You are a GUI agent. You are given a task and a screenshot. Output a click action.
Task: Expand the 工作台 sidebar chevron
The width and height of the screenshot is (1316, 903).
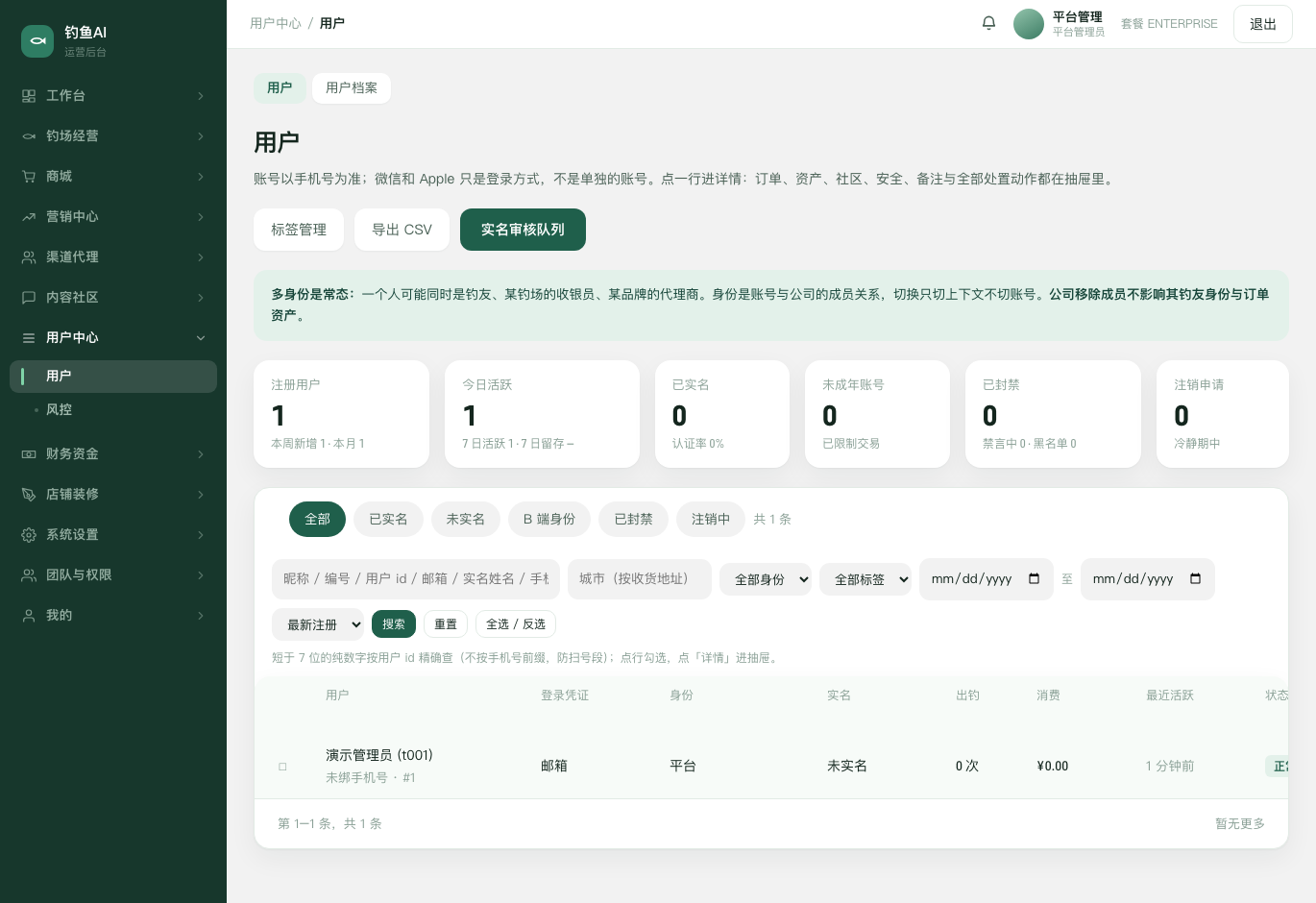(200, 96)
